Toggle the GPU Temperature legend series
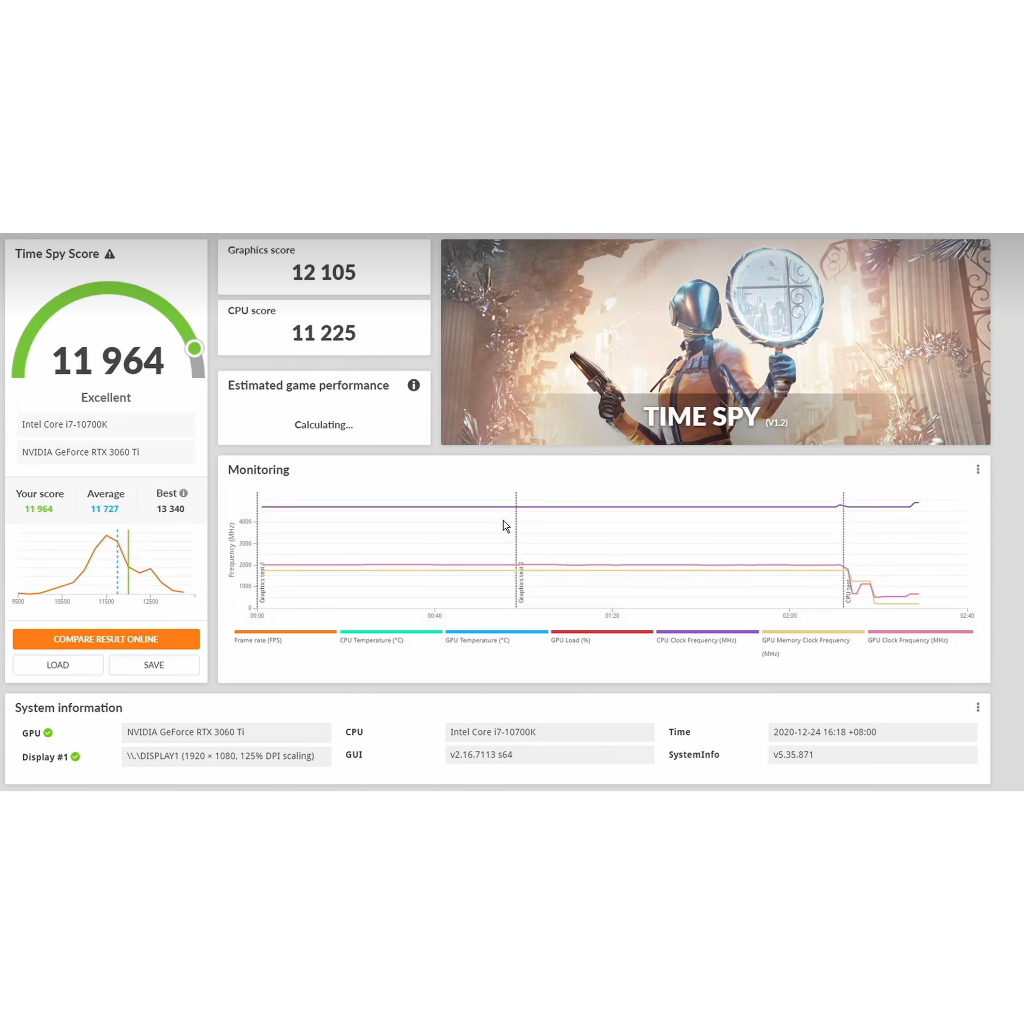 pos(477,640)
